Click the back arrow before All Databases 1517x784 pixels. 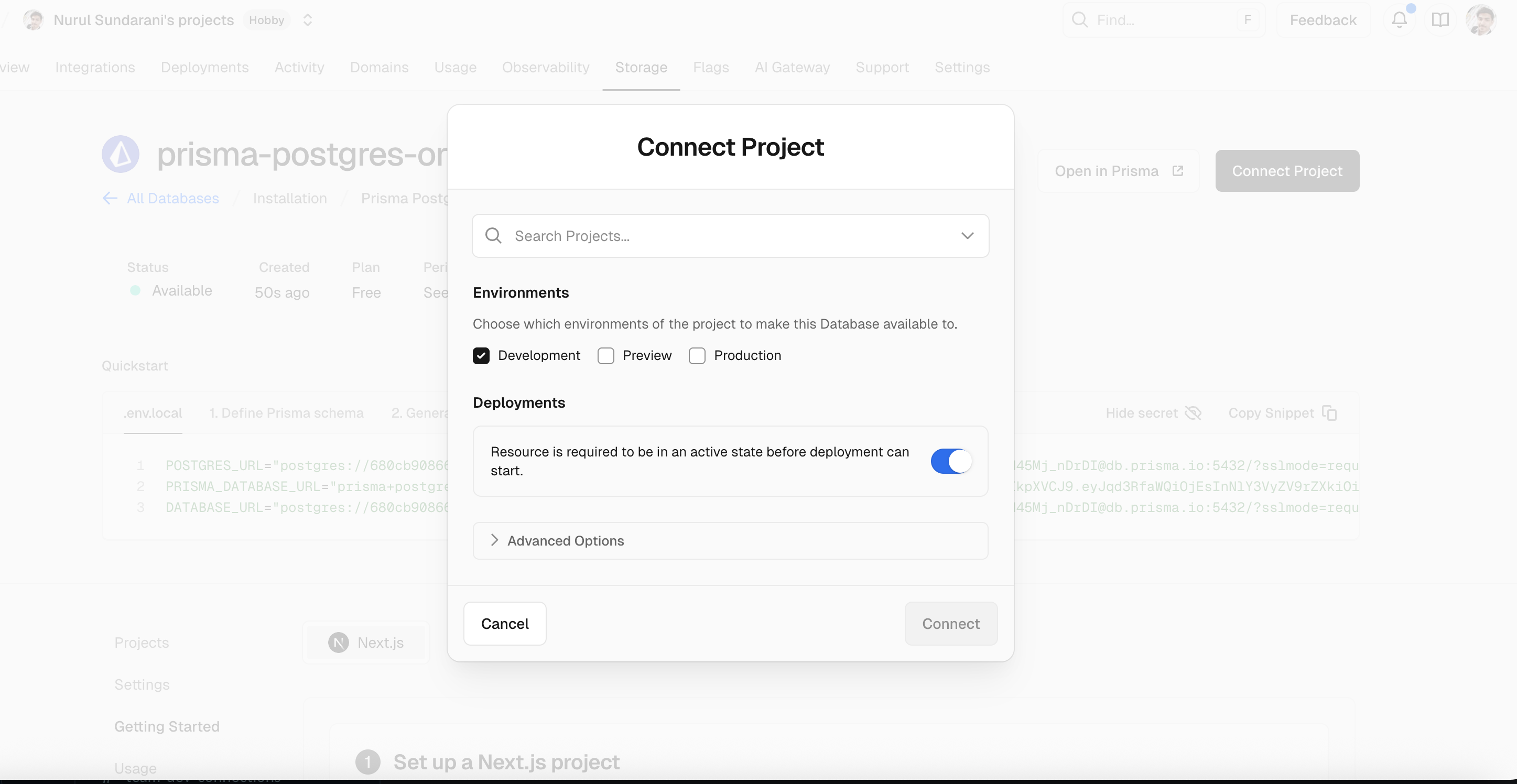click(x=110, y=198)
